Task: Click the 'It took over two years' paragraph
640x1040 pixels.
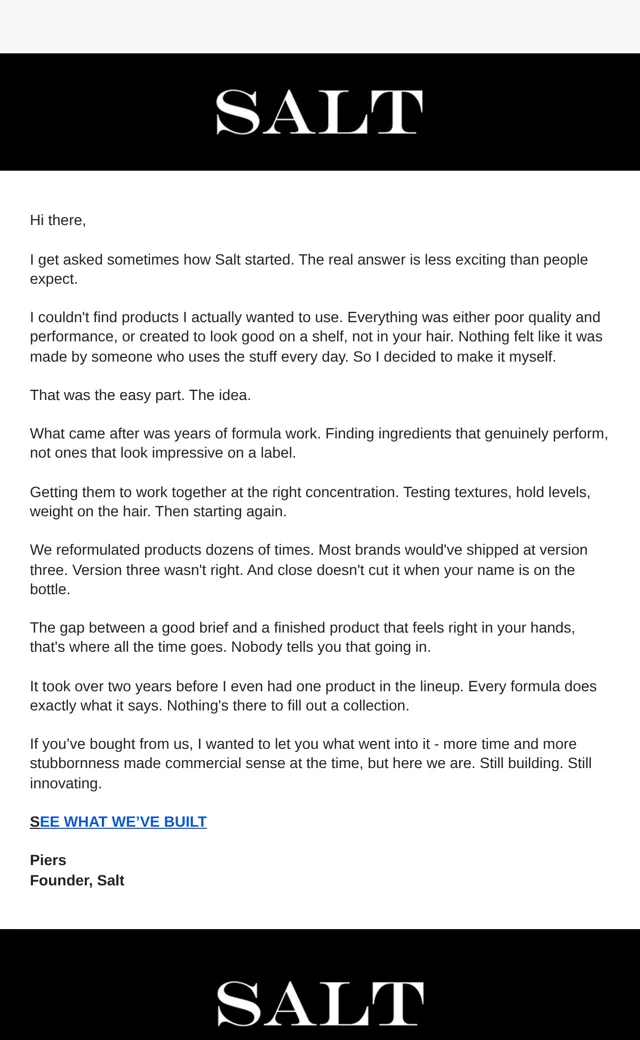Action: pyautogui.click(x=313, y=696)
